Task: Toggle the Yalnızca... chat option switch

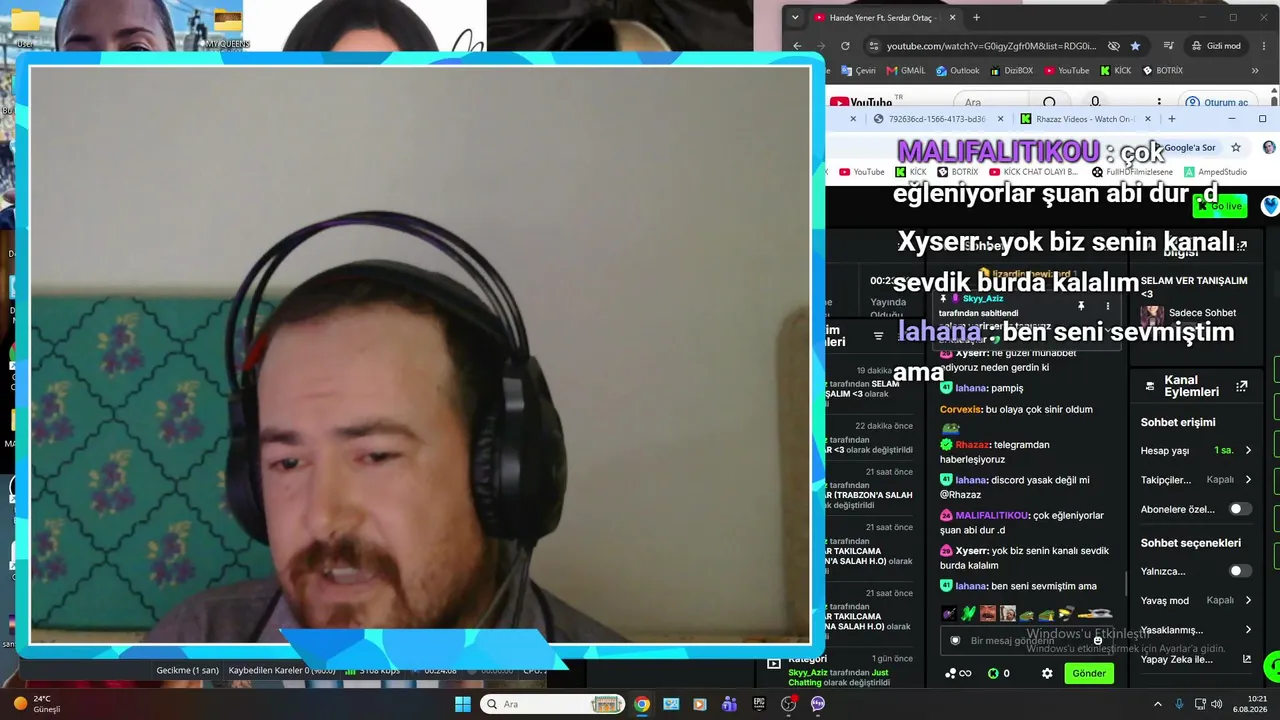Action: point(1240,571)
